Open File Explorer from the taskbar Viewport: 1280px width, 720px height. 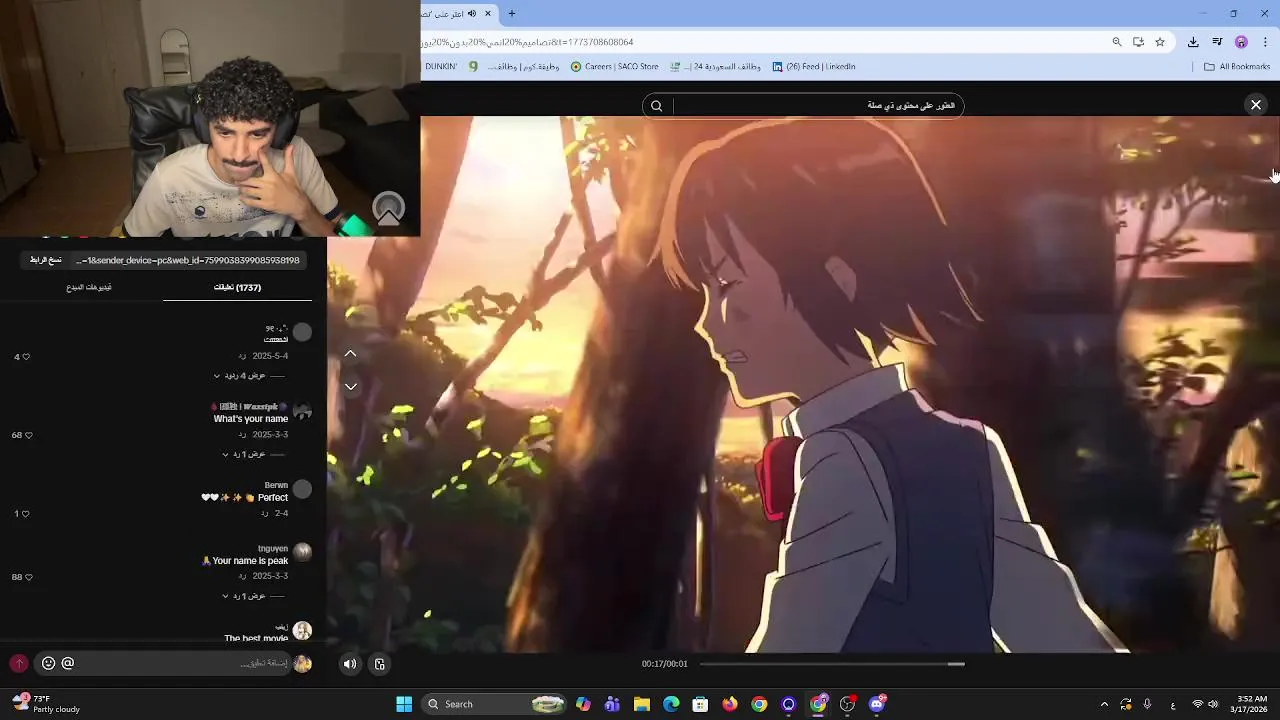tap(642, 704)
